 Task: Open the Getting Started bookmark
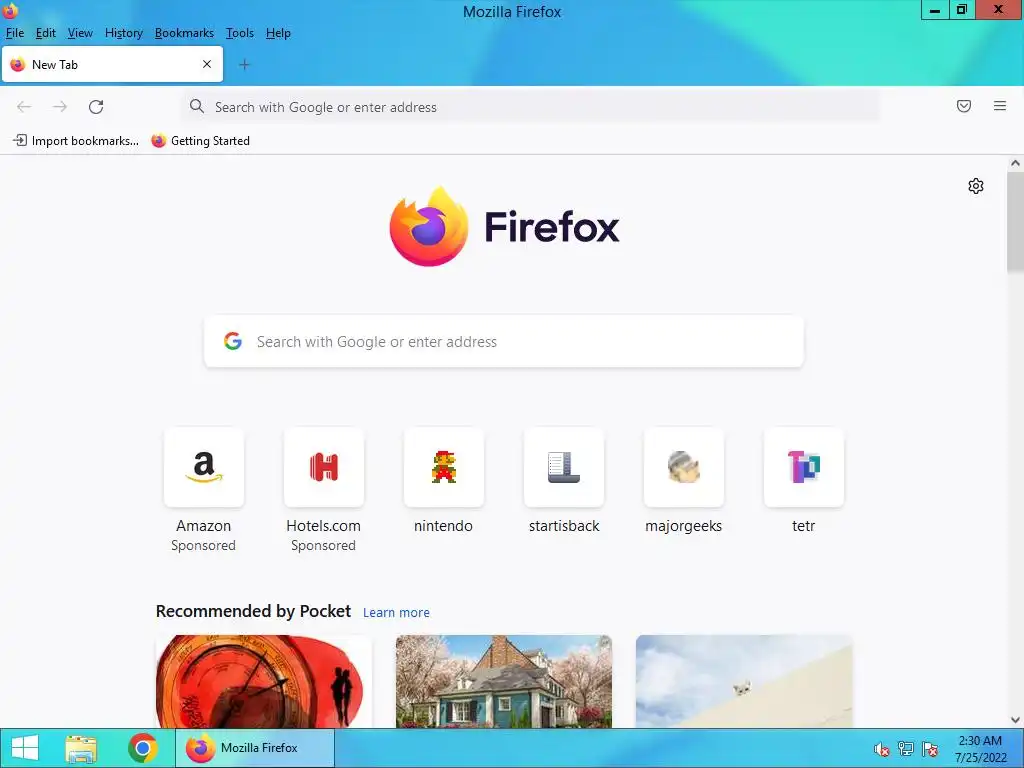[200, 140]
